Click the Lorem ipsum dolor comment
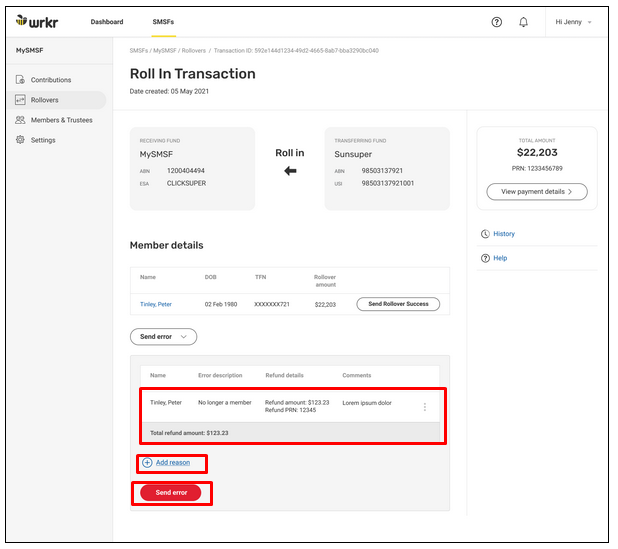The height and width of the screenshot is (549, 618). coord(367,403)
